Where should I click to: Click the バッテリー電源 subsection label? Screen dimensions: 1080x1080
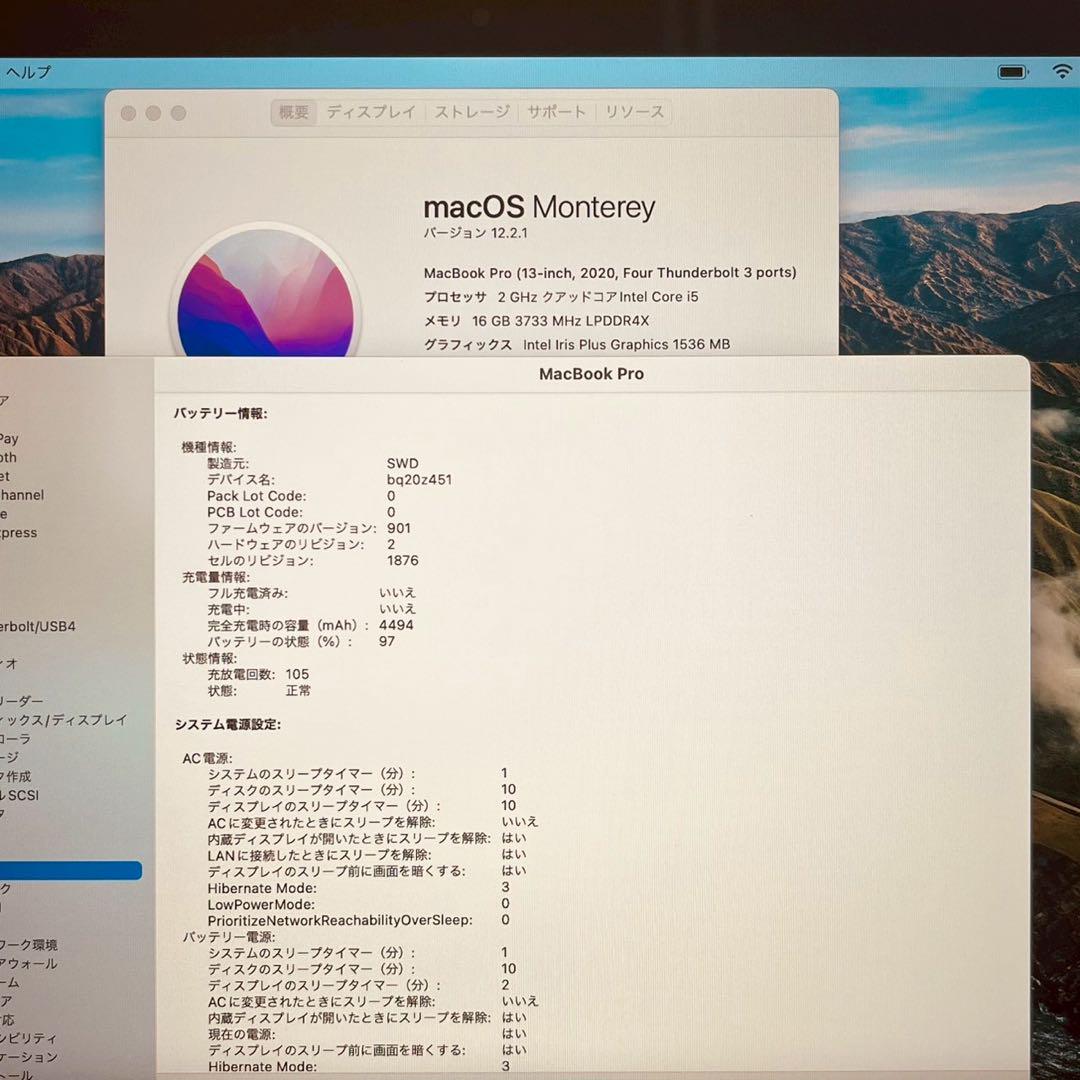229,937
